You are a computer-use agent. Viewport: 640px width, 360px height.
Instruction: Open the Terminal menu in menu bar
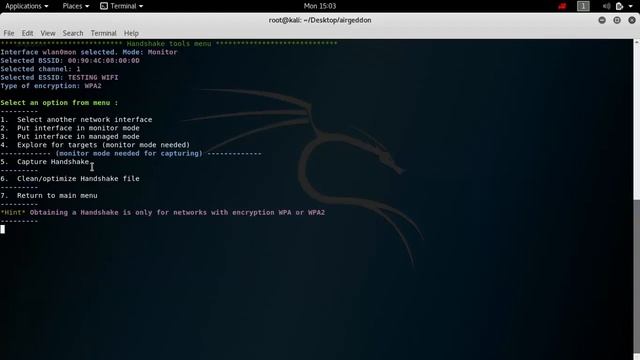click(x=103, y=33)
